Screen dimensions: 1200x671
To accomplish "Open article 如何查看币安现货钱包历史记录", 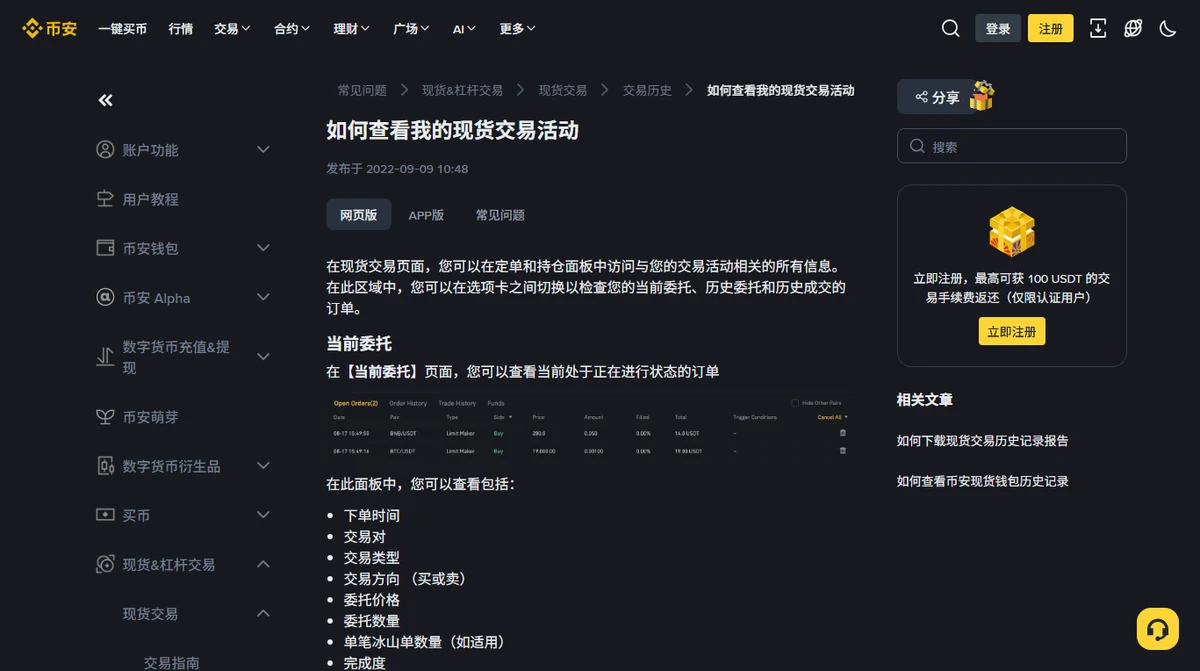I will point(983,481).
